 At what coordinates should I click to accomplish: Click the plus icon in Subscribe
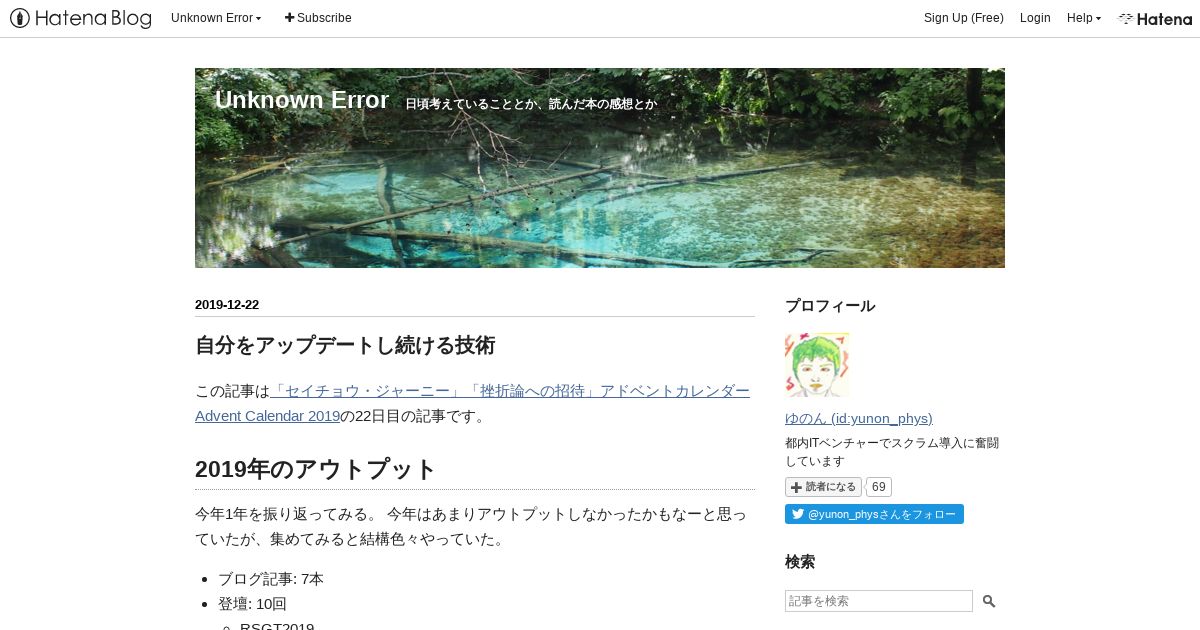pyautogui.click(x=290, y=18)
